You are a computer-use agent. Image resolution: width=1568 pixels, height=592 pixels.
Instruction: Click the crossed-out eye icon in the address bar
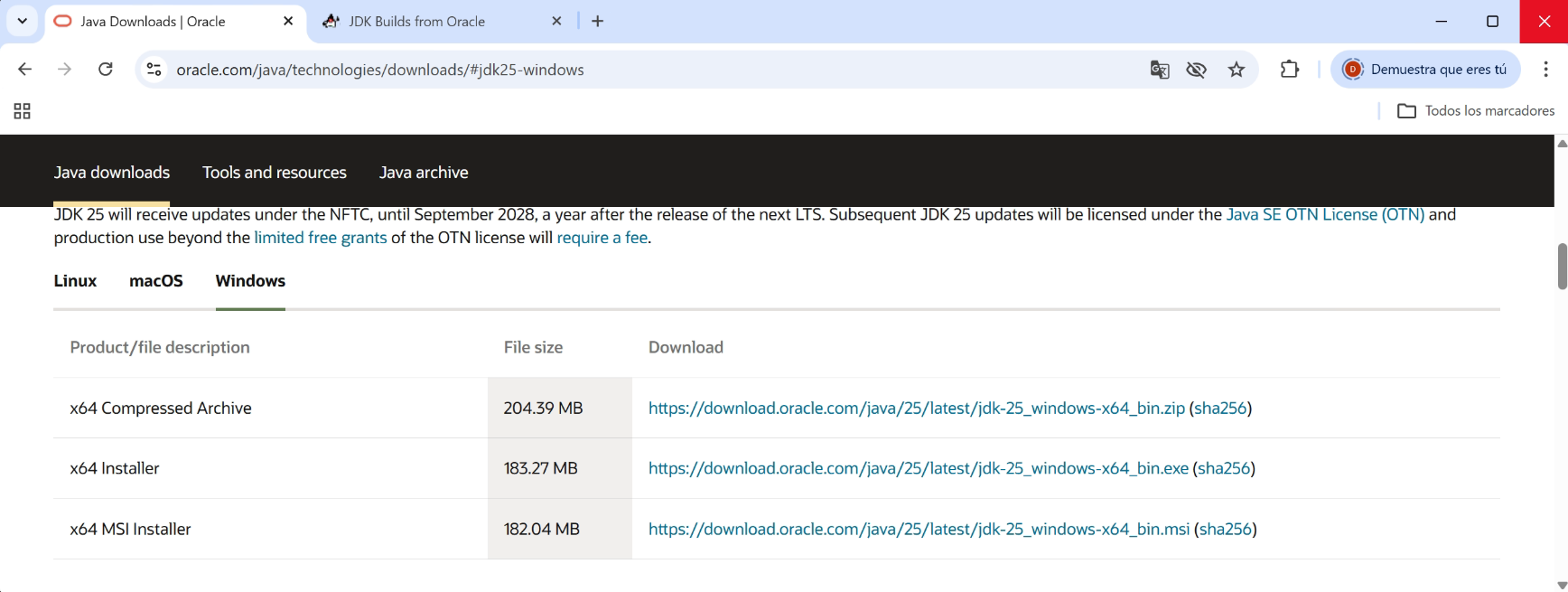point(1197,70)
